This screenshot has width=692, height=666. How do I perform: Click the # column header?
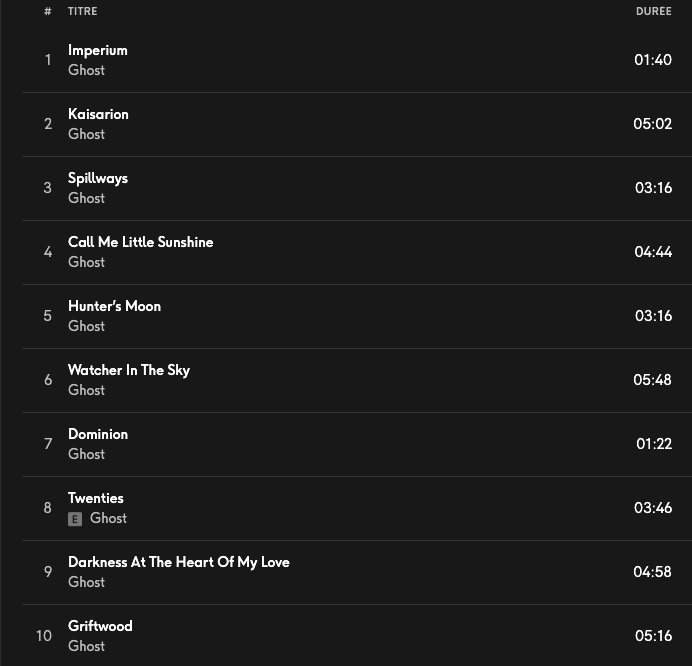coord(47,12)
